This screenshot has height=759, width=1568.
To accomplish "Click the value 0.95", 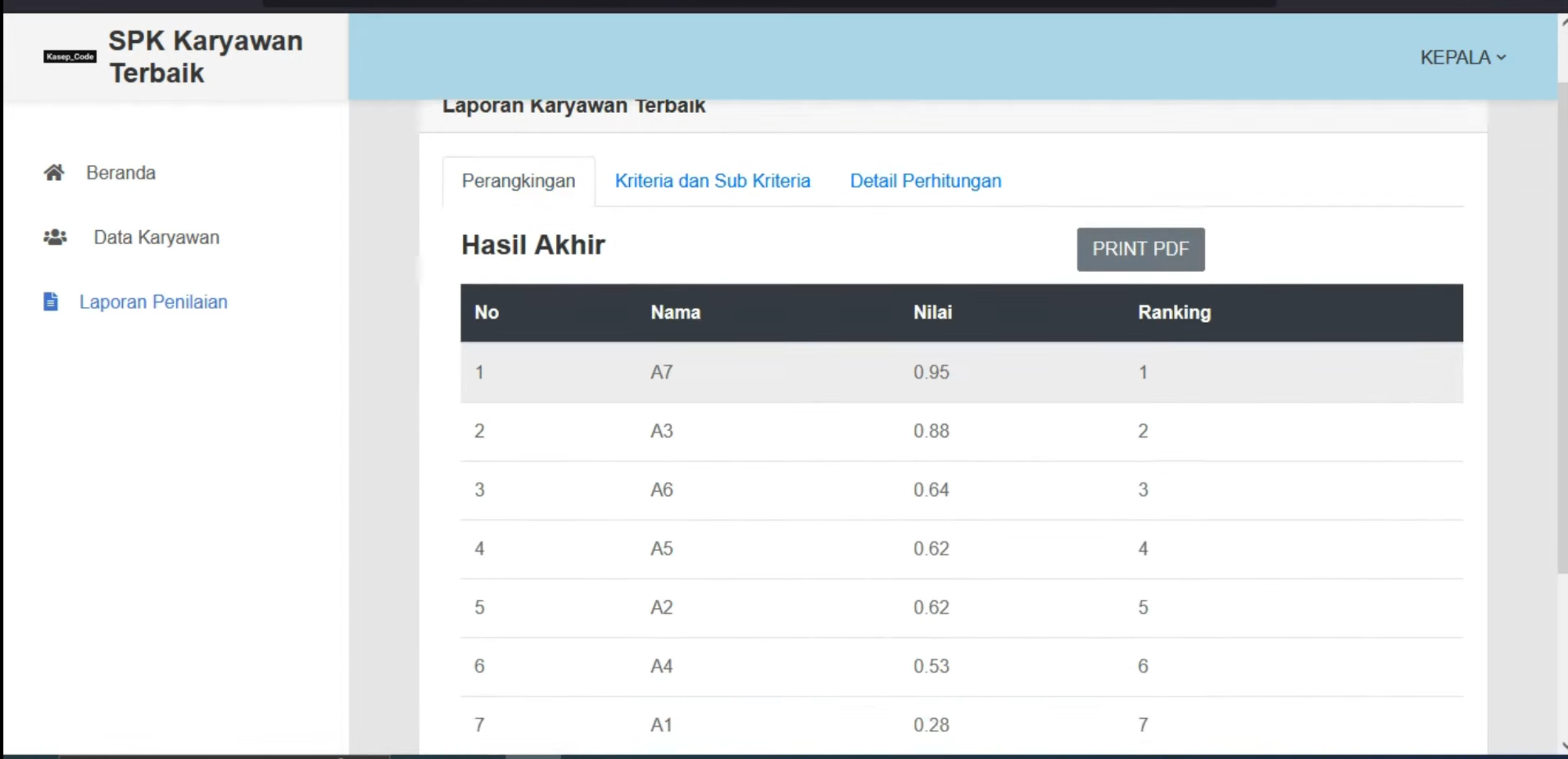I will (931, 372).
